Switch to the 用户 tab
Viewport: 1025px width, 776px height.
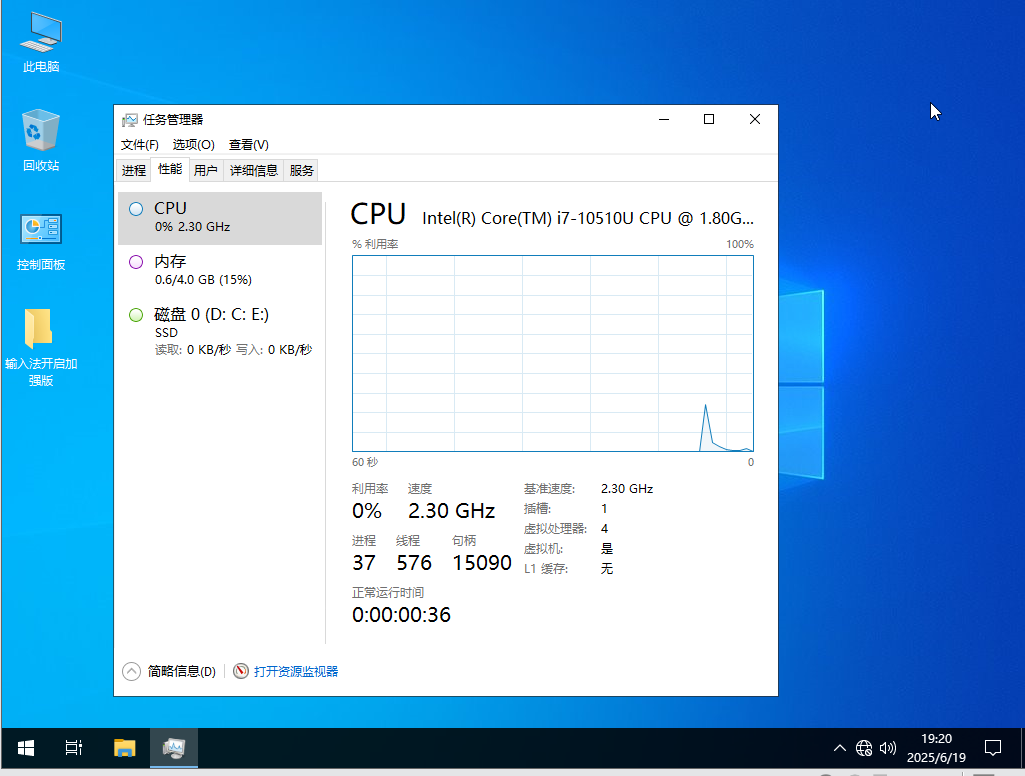point(206,171)
